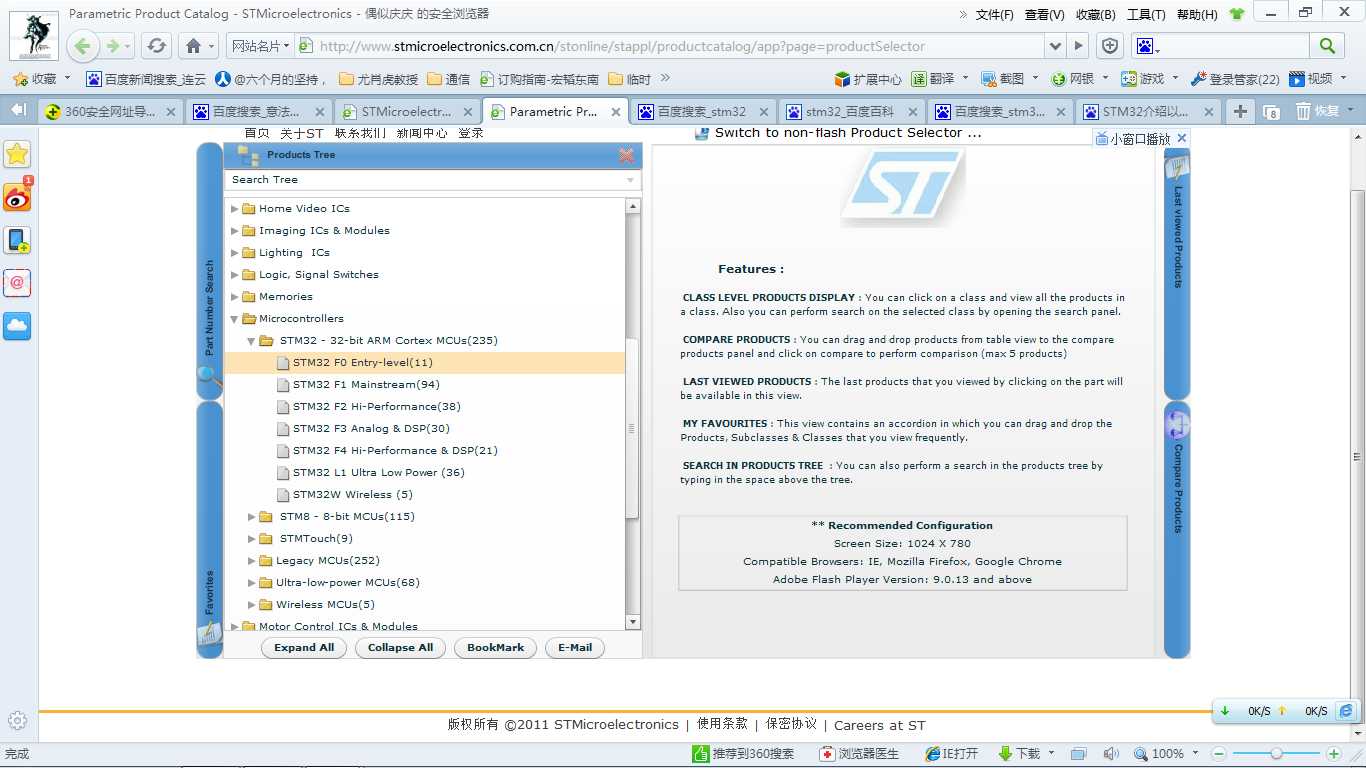Click the shield security icon in address bar
Screen dimensions: 1366x768
pos(1109,46)
